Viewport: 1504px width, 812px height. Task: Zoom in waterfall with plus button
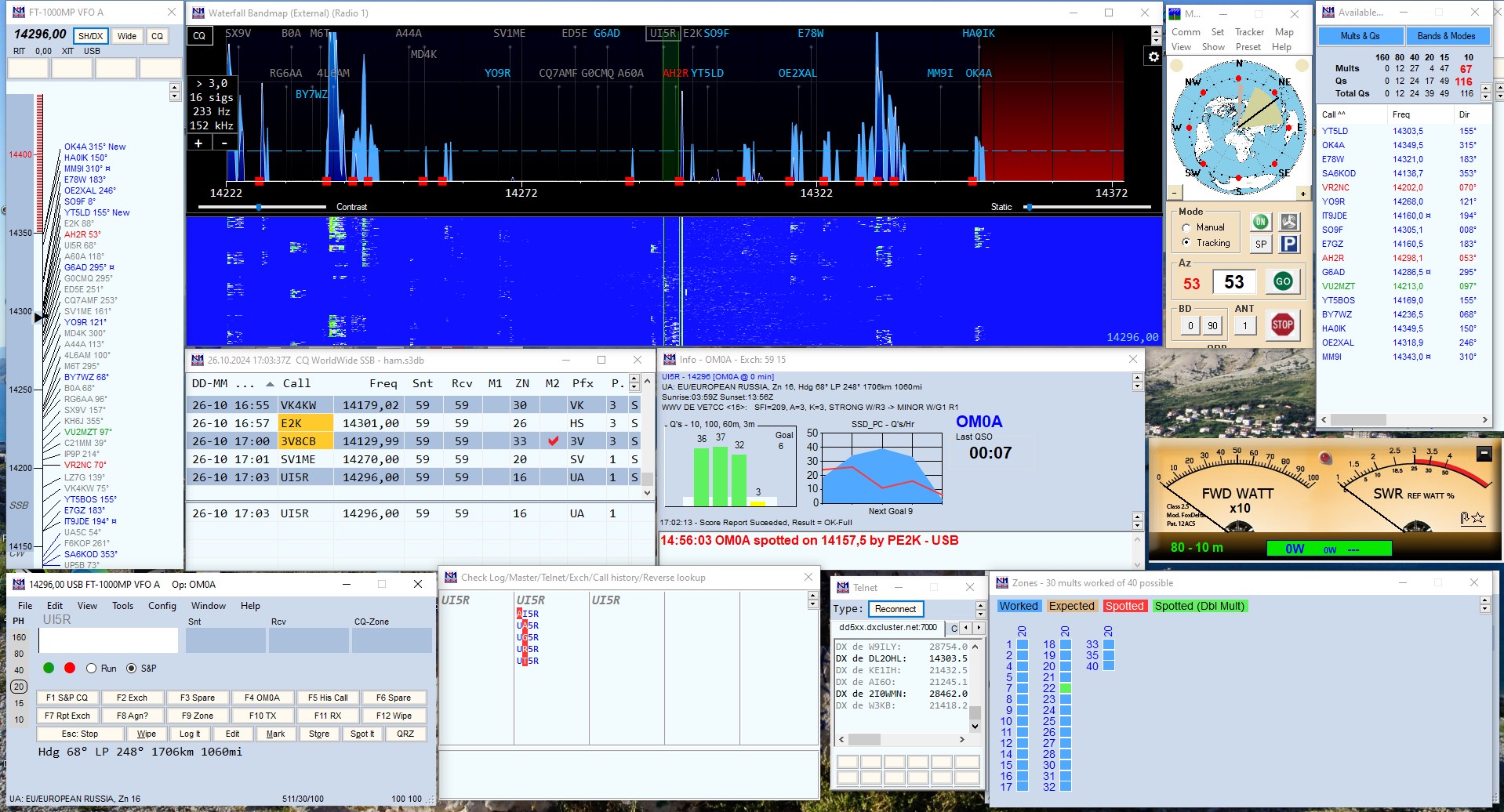coord(198,143)
